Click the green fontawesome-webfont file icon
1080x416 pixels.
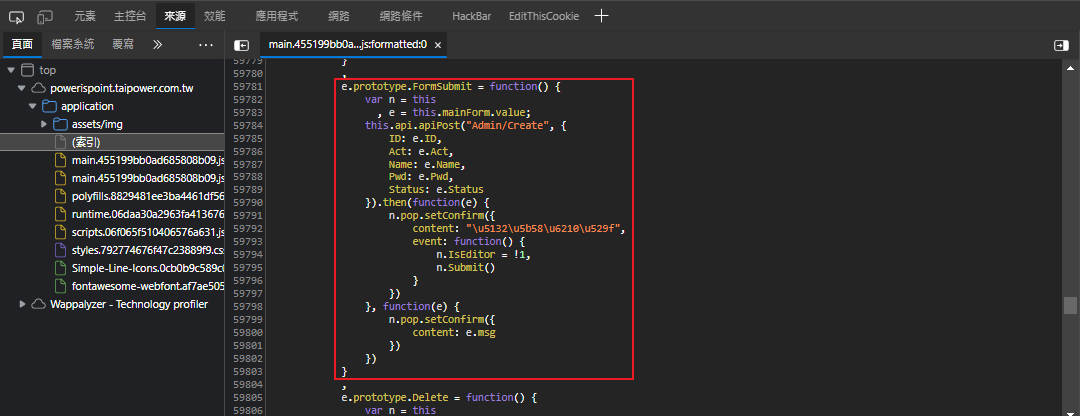60,285
